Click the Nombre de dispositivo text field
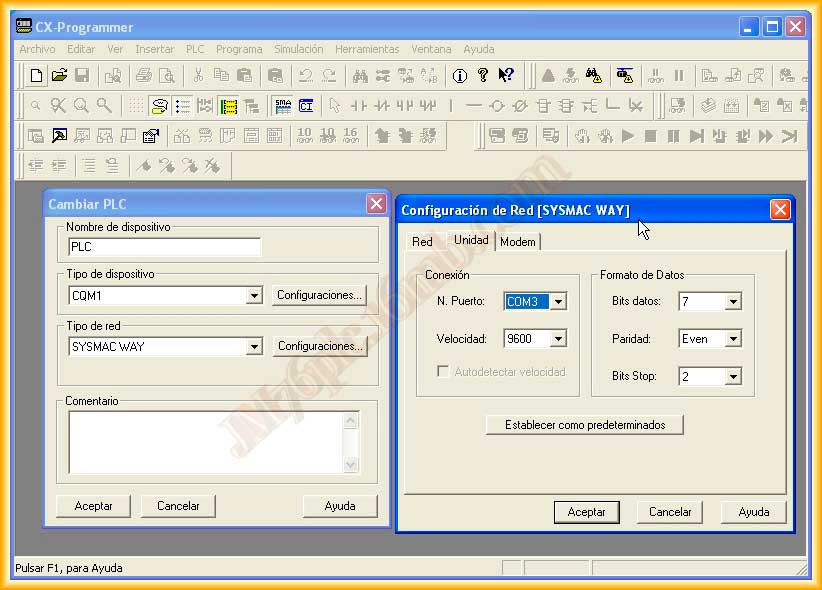The width and height of the screenshot is (822, 590). point(164,247)
